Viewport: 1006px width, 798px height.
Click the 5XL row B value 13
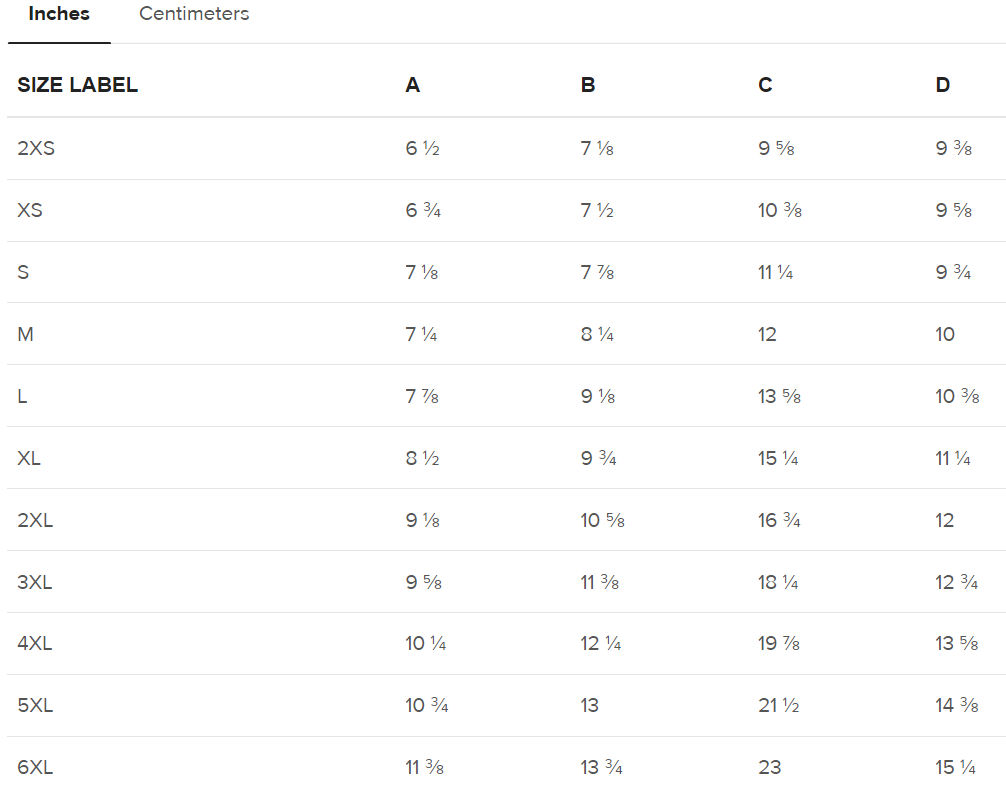click(589, 705)
